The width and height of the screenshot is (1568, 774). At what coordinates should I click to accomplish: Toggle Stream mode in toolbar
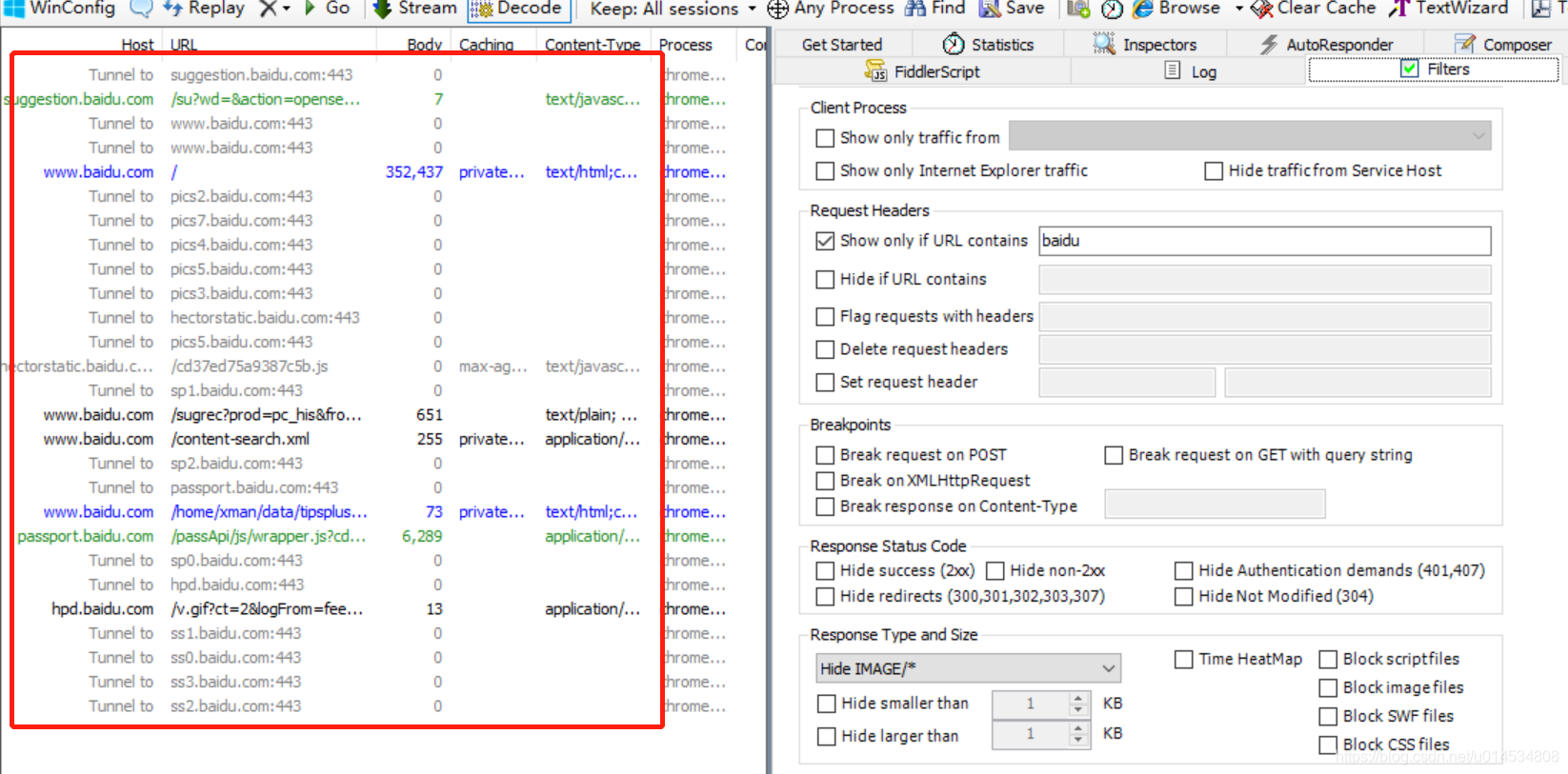tap(415, 9)
